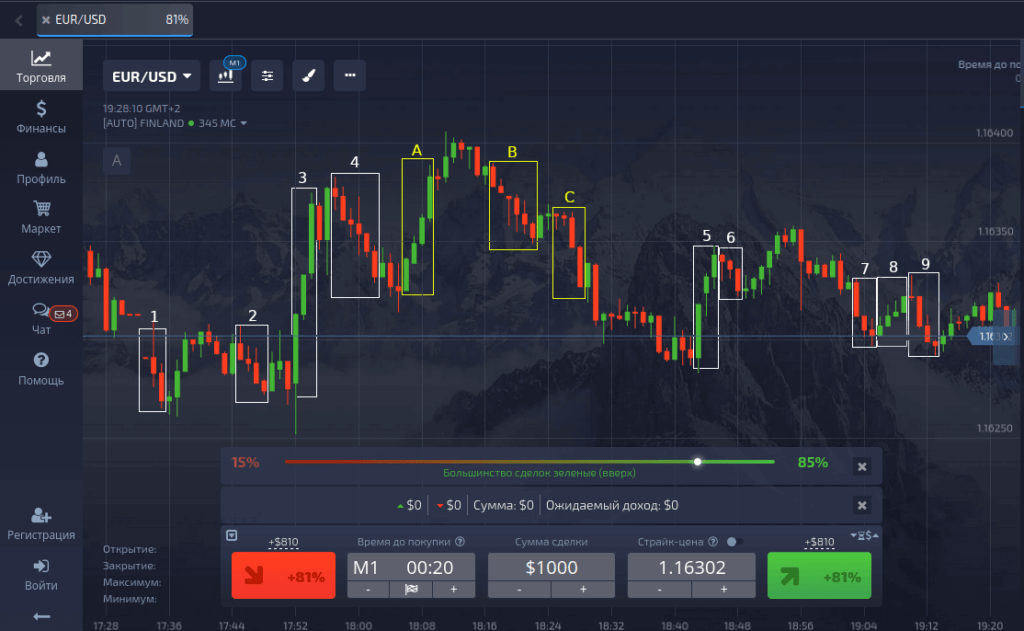Expand the EUR/USD asset dropdown

152,76
